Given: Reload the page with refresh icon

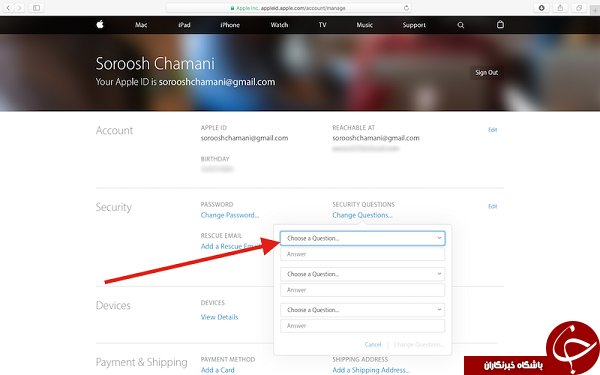Looking at the screenshot, I should tap(406, 8).
